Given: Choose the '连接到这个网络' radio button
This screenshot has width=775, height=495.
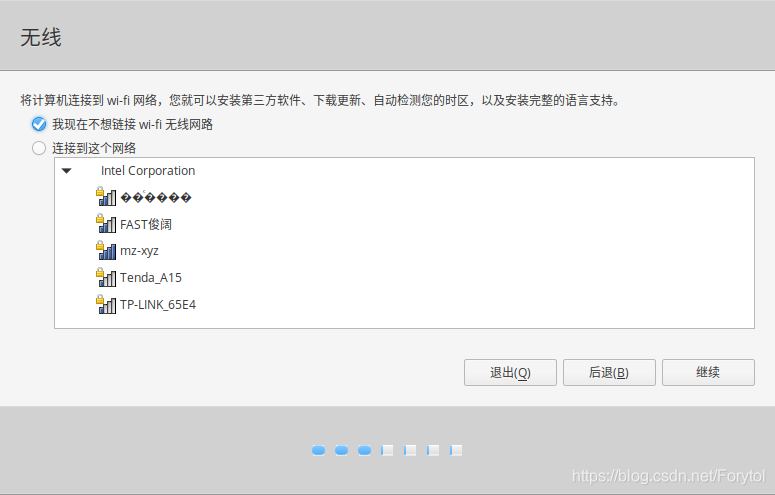Looking at the screenshot, I should click(39, 148).
